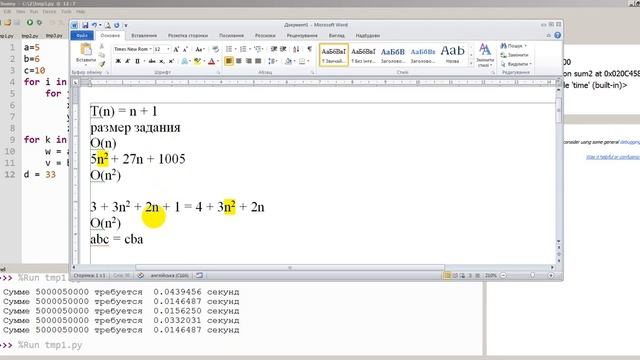Open the Select dropdown in the Editing group

pos(516,64)
